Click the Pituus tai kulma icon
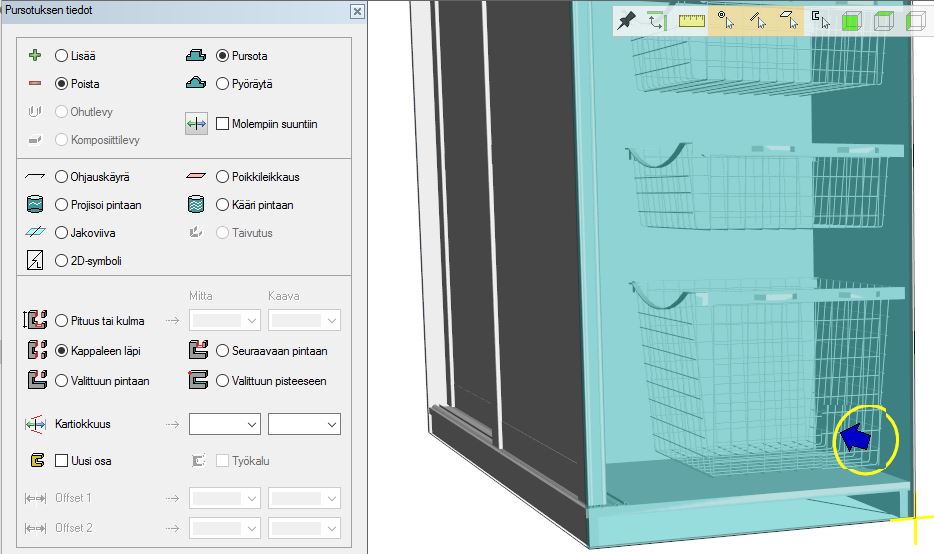The width and height of the screenshot is (934, 554). [x=35, y=320]
